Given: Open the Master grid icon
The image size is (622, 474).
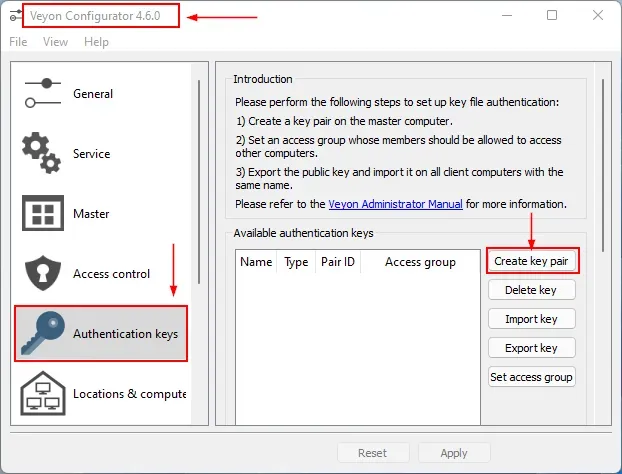Looking at the screenshot, I should tap(43, 213).
